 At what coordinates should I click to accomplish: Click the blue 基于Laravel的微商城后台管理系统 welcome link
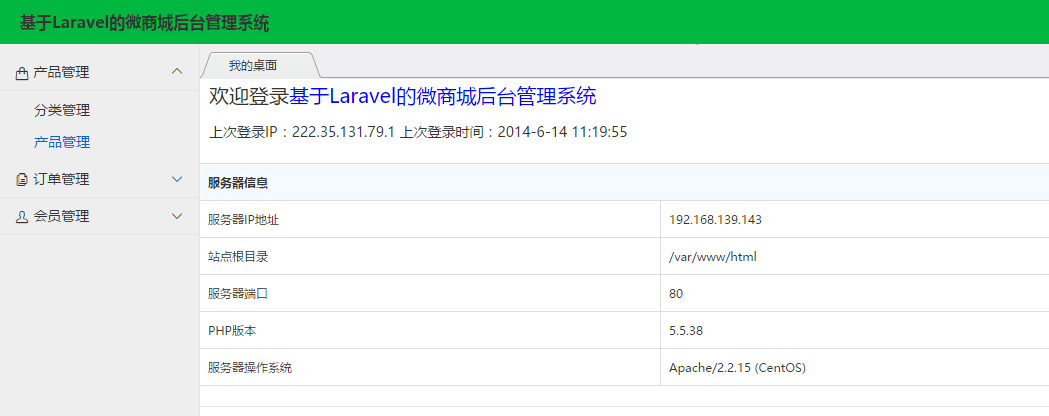442,96
